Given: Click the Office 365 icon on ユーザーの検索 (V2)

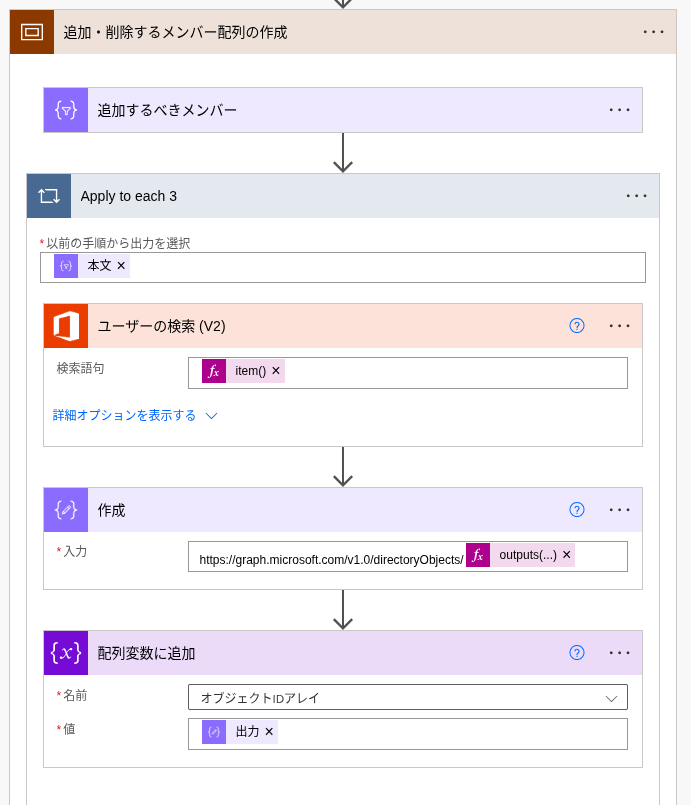Looking at the screenshot, I should coord(66,326).
